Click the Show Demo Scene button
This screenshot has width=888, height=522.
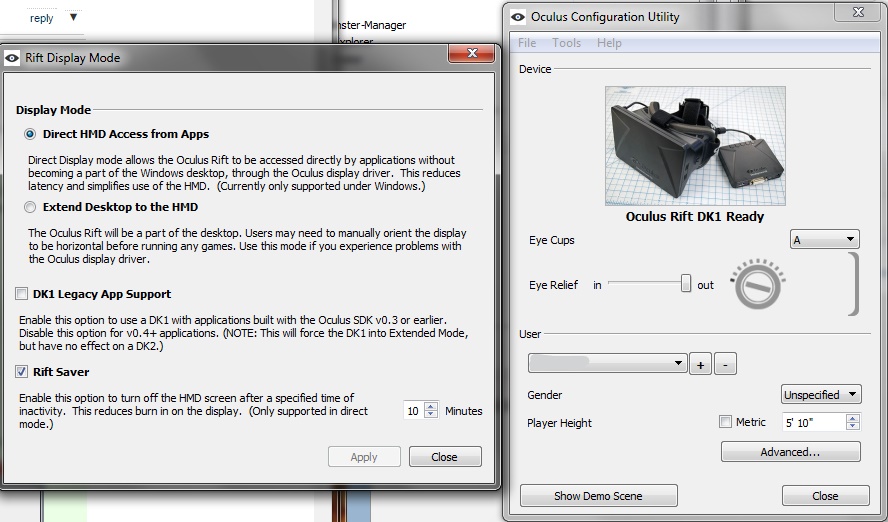[x=598, y=496]
